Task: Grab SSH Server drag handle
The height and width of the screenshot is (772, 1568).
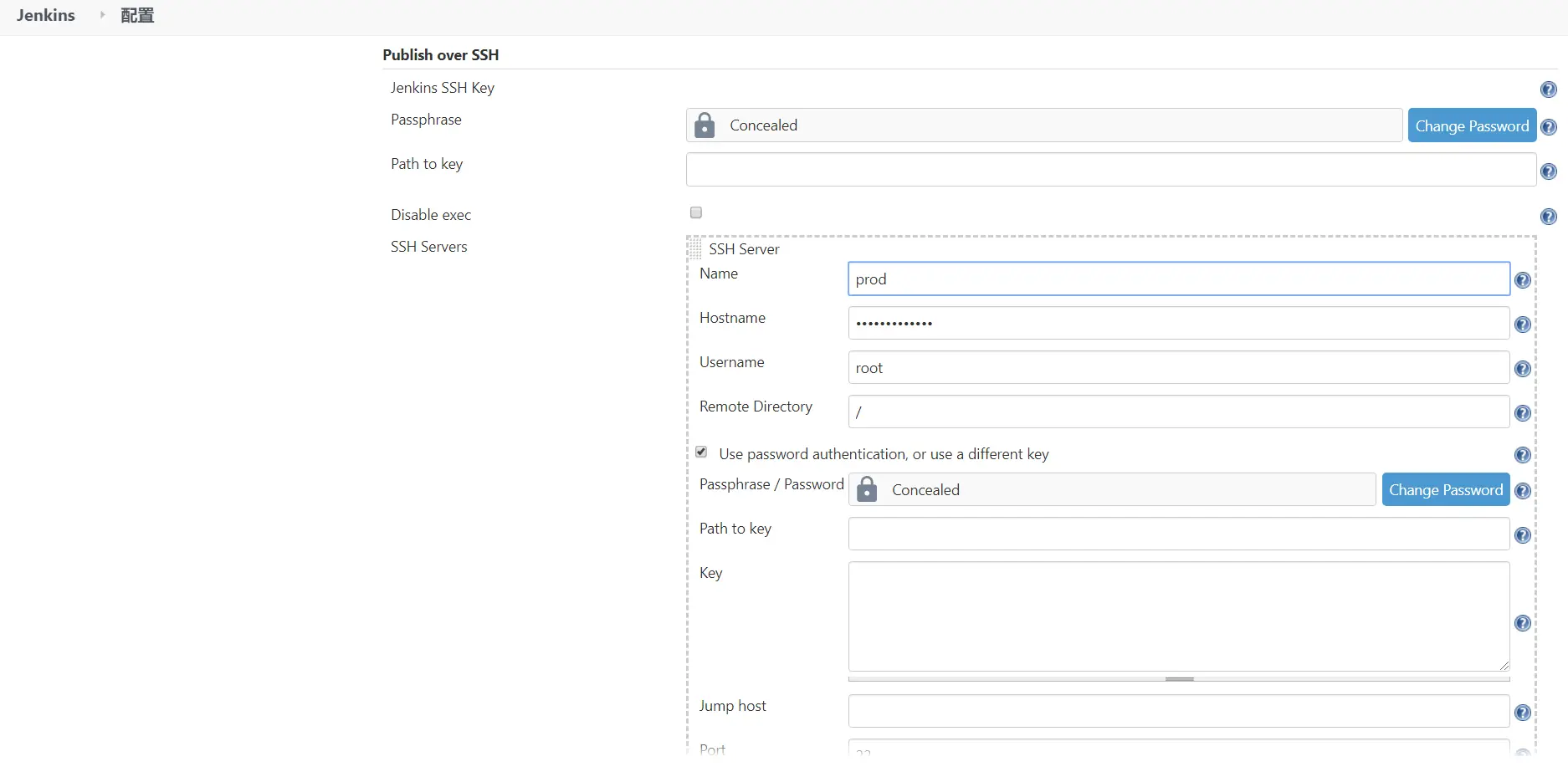Action: click(695, 248)
